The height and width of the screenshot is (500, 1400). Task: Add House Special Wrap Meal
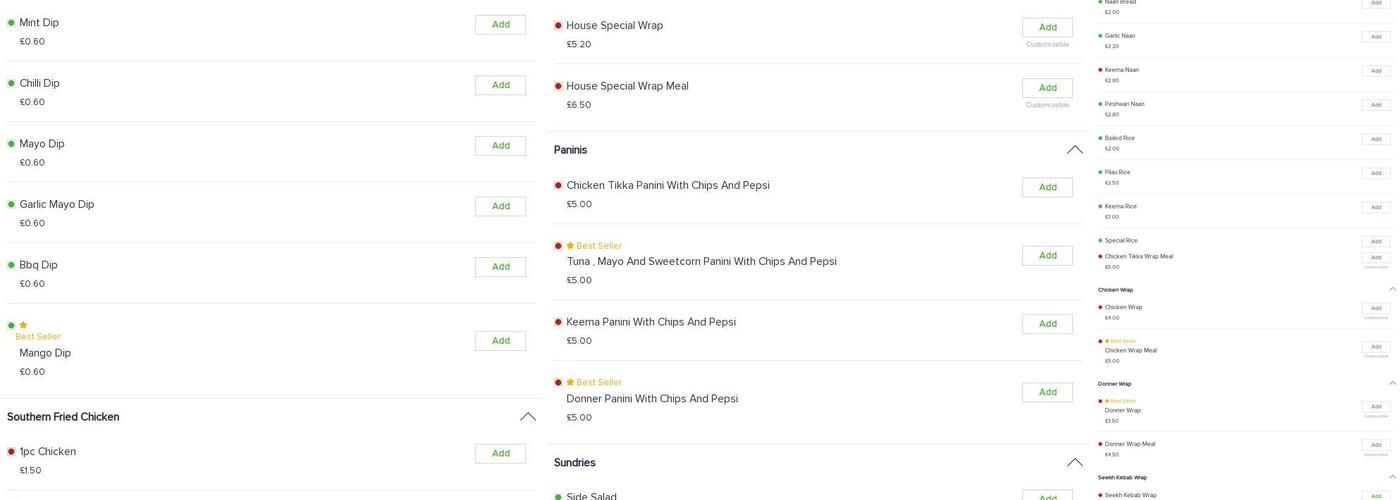click(1047, 88)
